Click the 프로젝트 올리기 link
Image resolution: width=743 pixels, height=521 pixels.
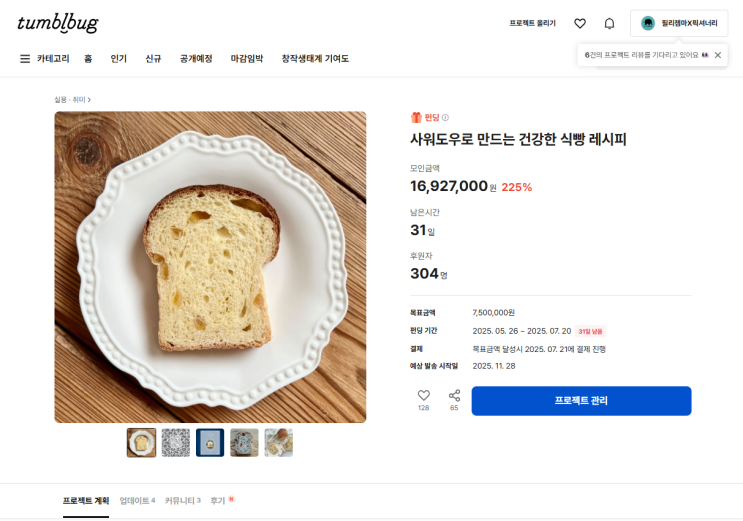pyautogui.click(x=532, y=23)
